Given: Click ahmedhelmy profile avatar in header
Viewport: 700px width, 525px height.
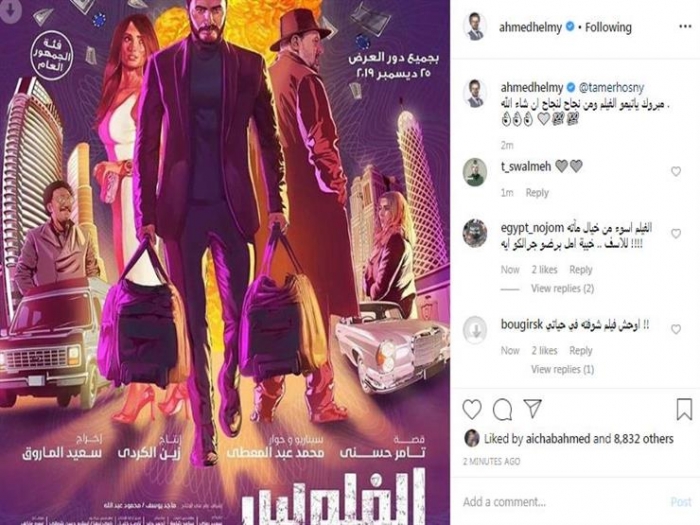Looking at the screenshot, I should tap(475, 27).
